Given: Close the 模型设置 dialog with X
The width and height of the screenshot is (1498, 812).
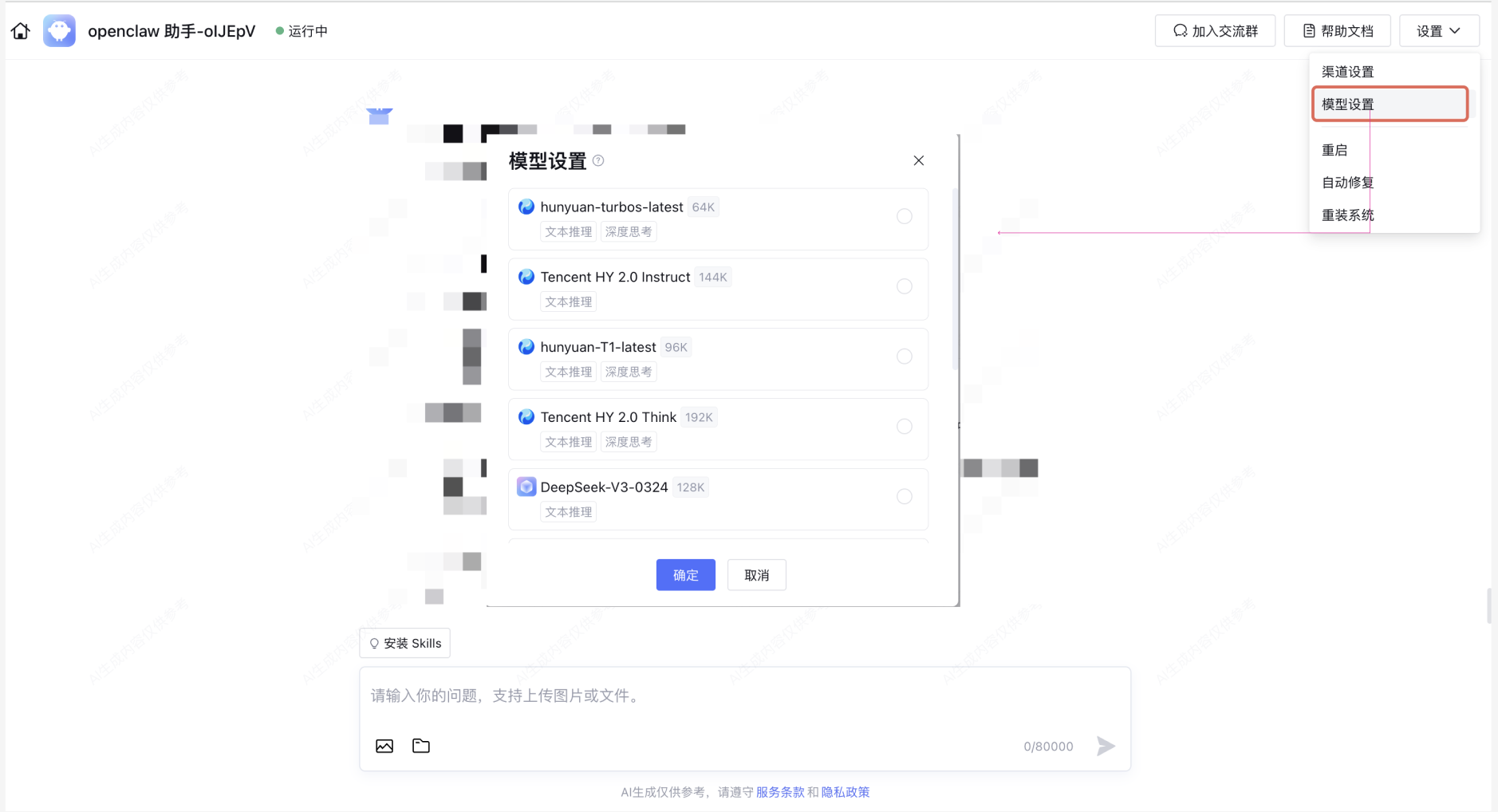Looking at the screenshot, I should coord(918,160).
